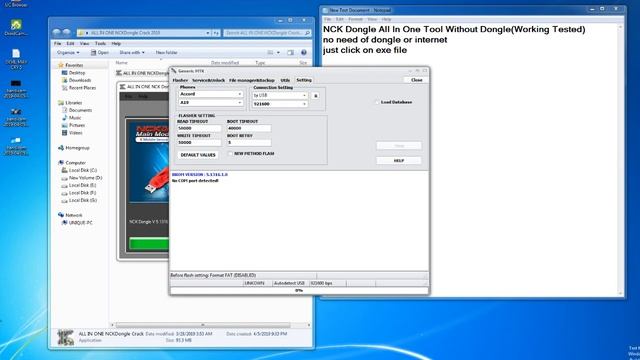
Task: Click the 'No COM port detected!' log line
Action: (195, 180)
